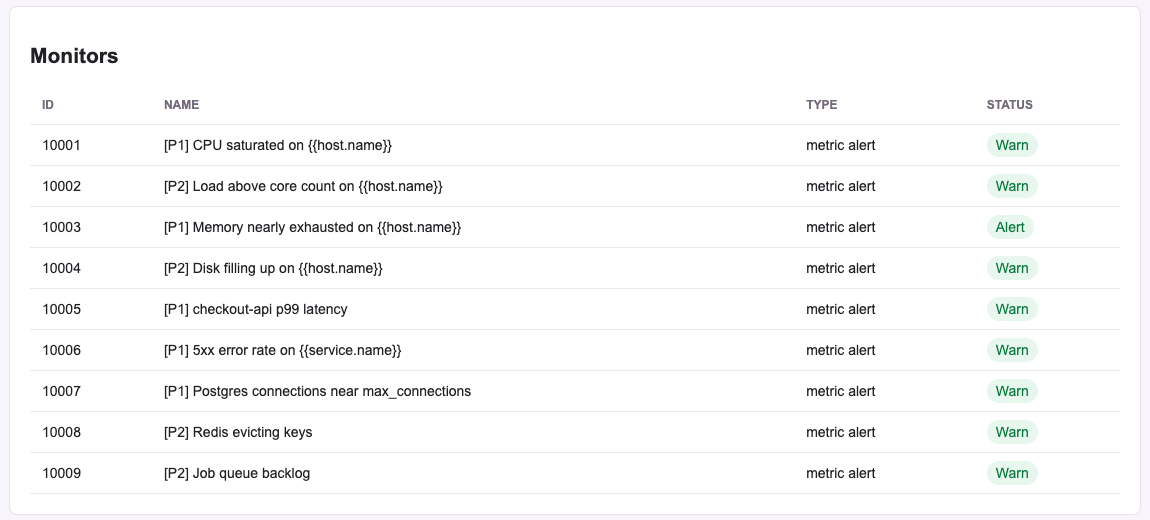Click the Monitors heading
The image size is (1150, 520).
(x=74, y=56)
